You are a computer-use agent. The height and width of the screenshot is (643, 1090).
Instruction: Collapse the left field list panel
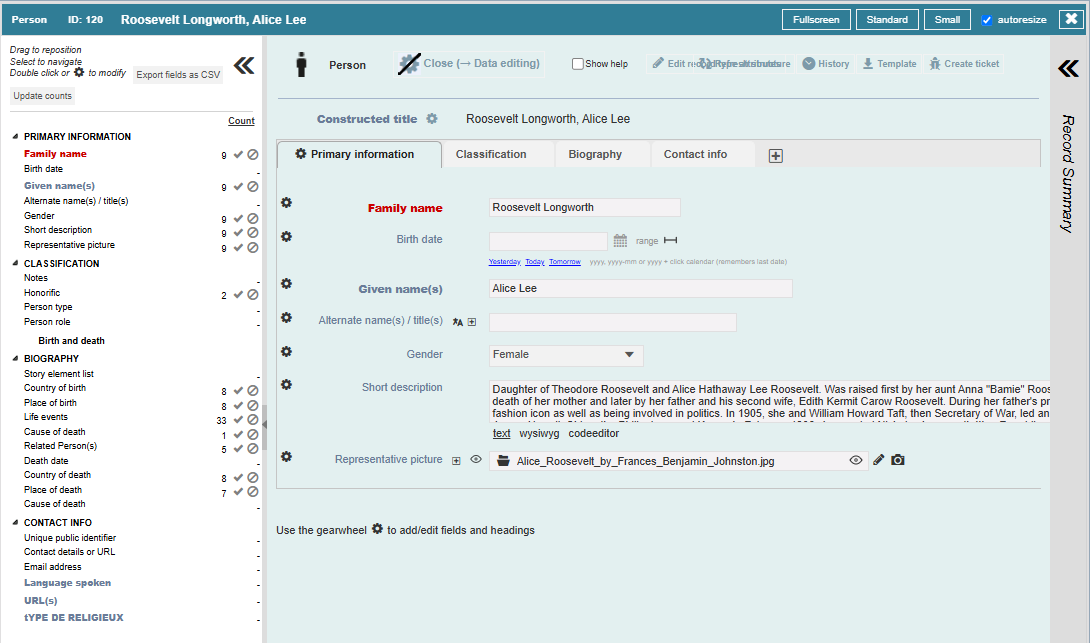pyautogui.click(x=244, y=66)
